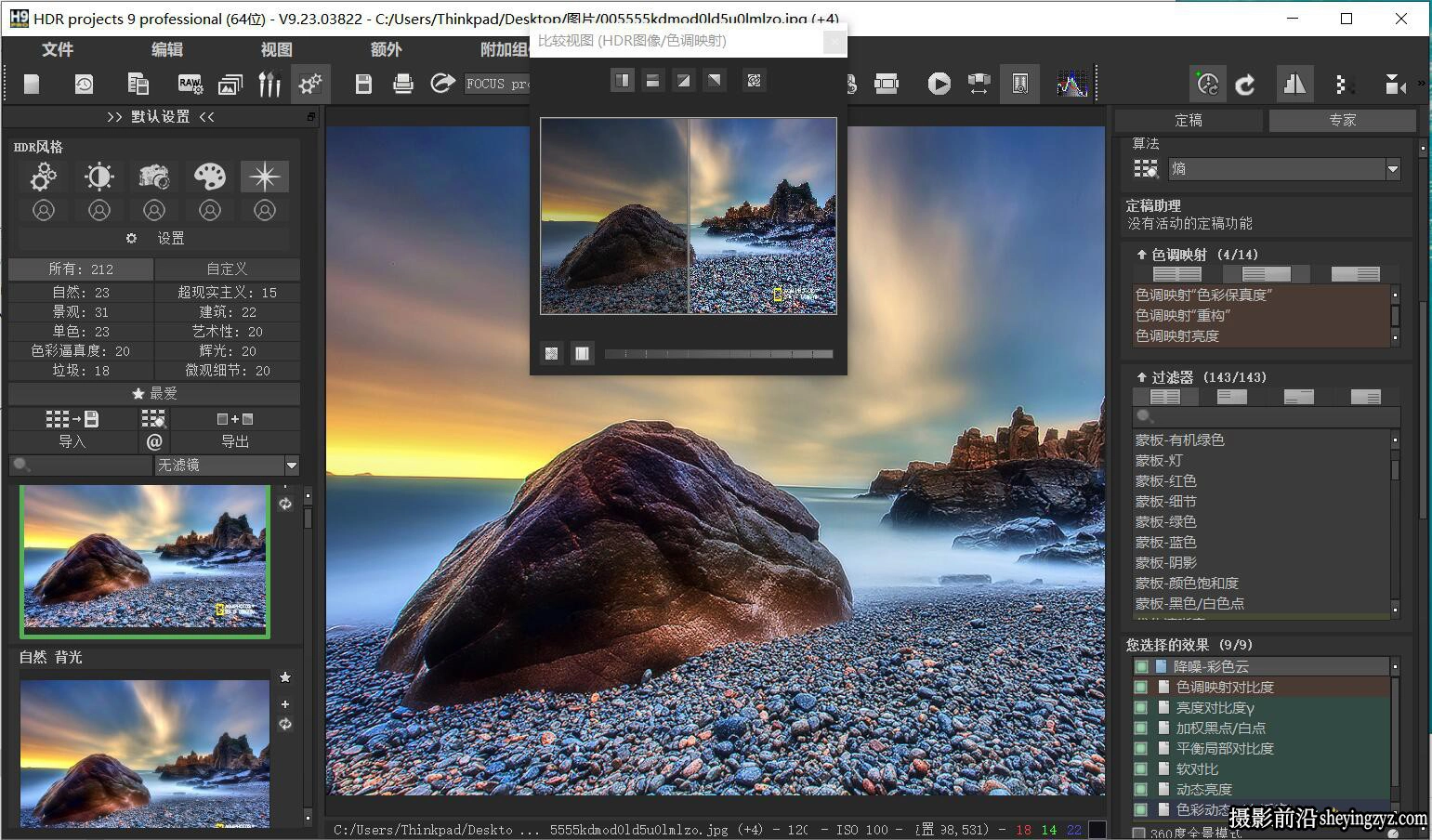The image size is (1432, 840).
Task: Open the 视图 menu
Action: (x=277, y=49)
